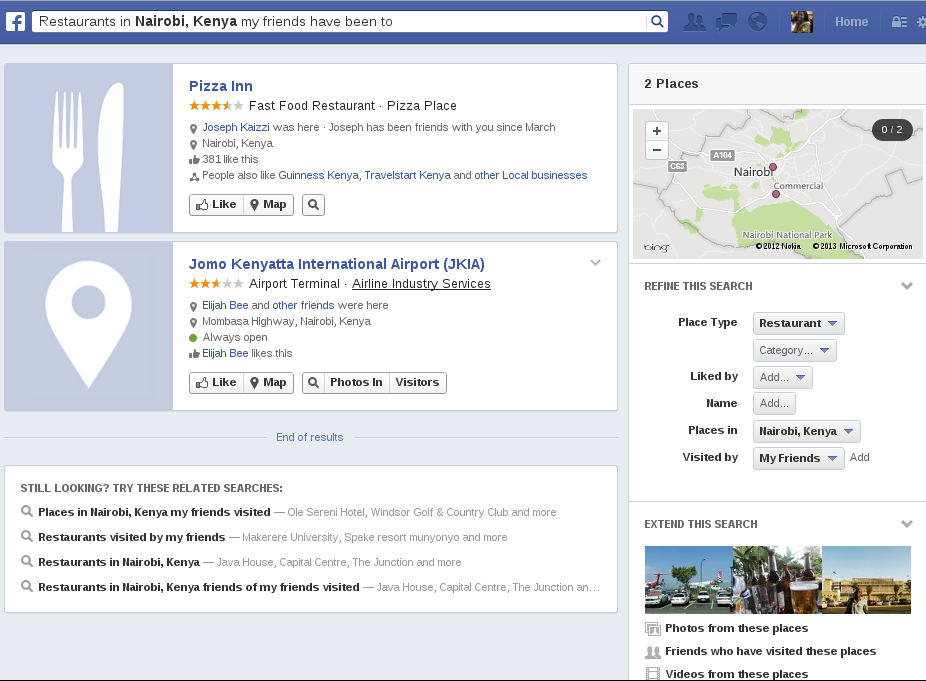Click the search magnifier button for JKIA
The height and width of the screenshot is (681, 926).
coord(314,383)
